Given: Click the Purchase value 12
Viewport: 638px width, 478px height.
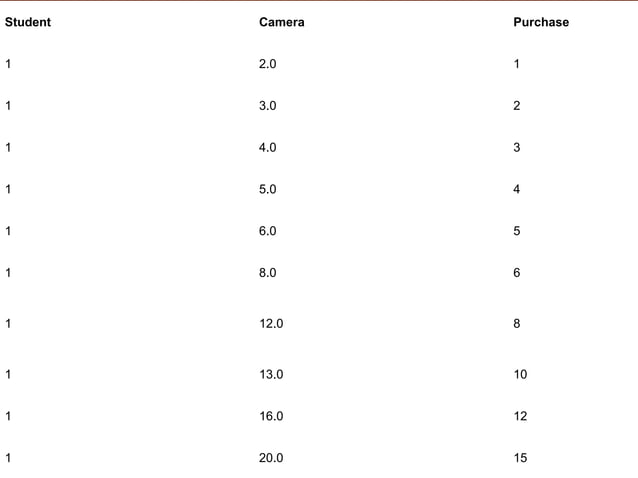Looking at the screenshot, I should 520,416.
